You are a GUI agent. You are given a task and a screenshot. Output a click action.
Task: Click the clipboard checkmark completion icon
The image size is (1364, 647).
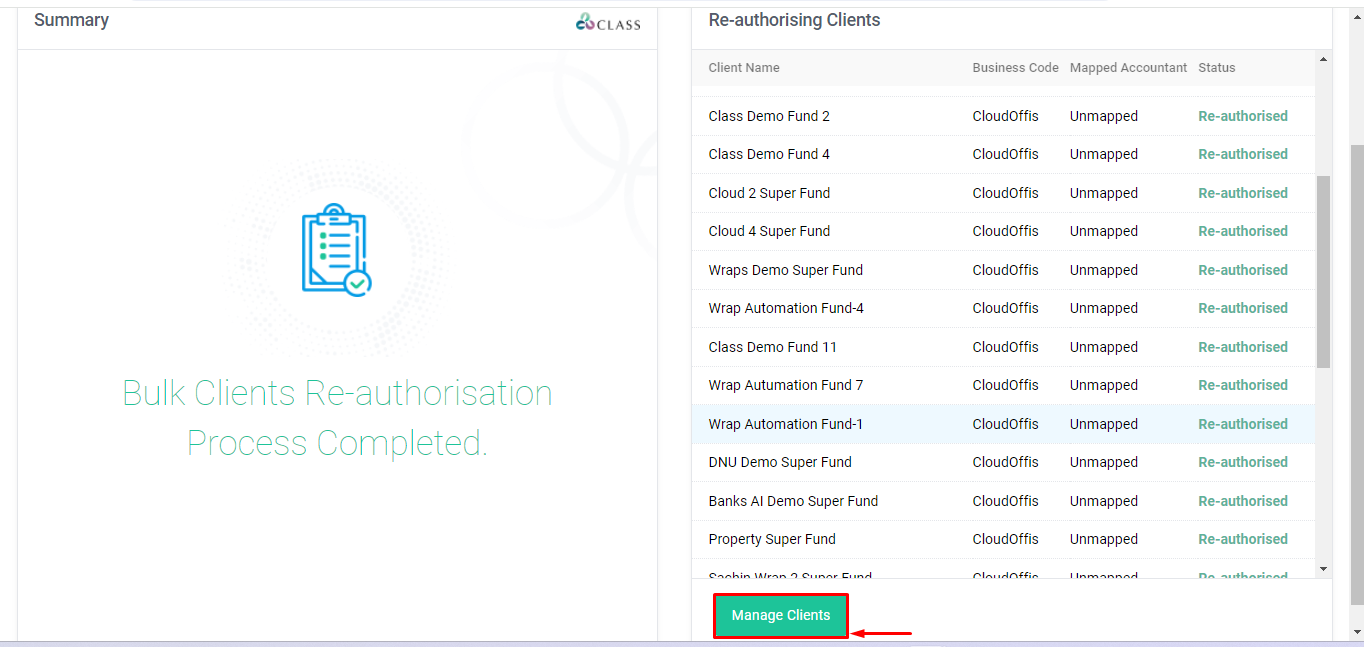(x=336, y=250)
